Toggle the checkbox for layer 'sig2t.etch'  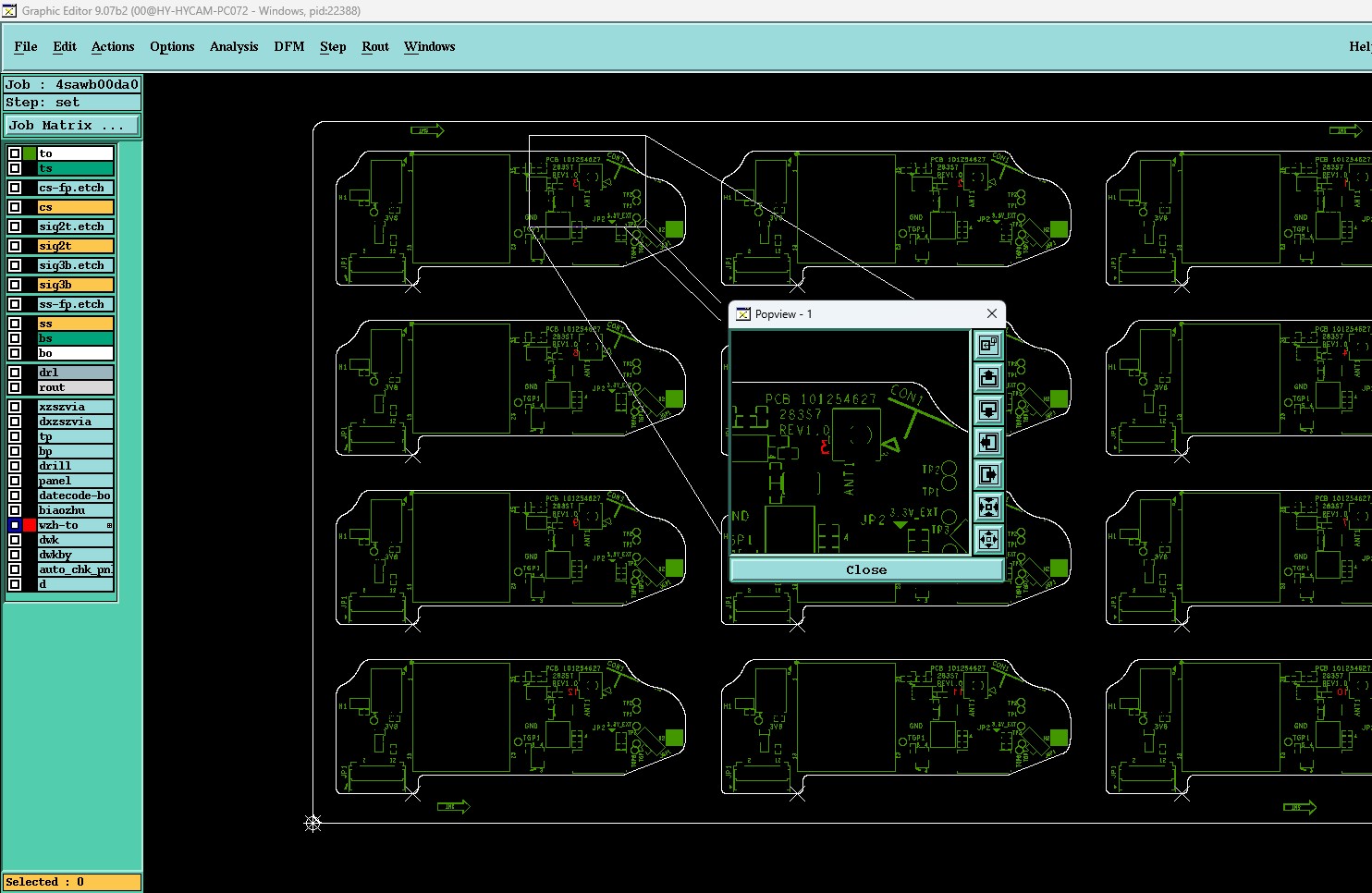click(x=15, y=226)
